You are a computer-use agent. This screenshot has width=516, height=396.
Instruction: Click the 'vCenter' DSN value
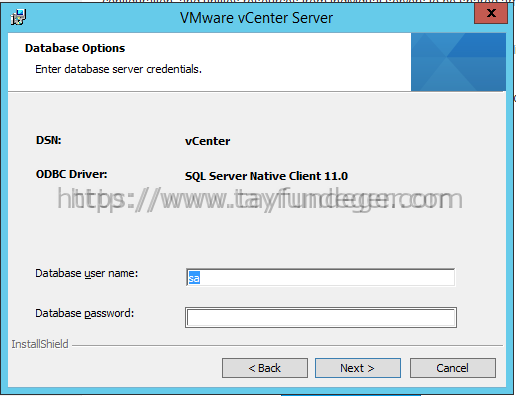click(x=208, y=141)
